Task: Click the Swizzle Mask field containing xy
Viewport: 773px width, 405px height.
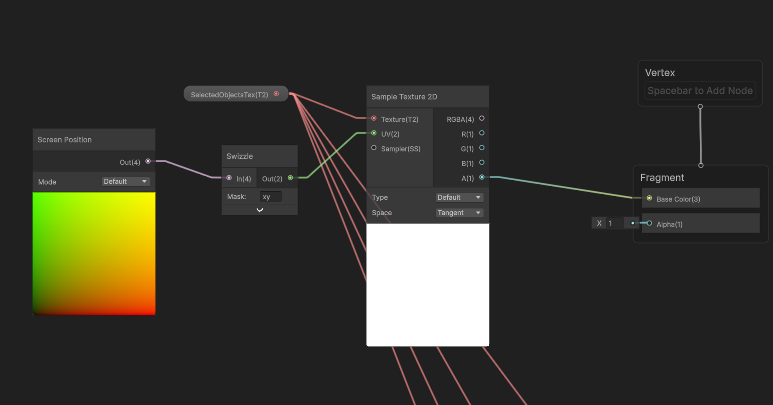Action: tap(271, 197)
